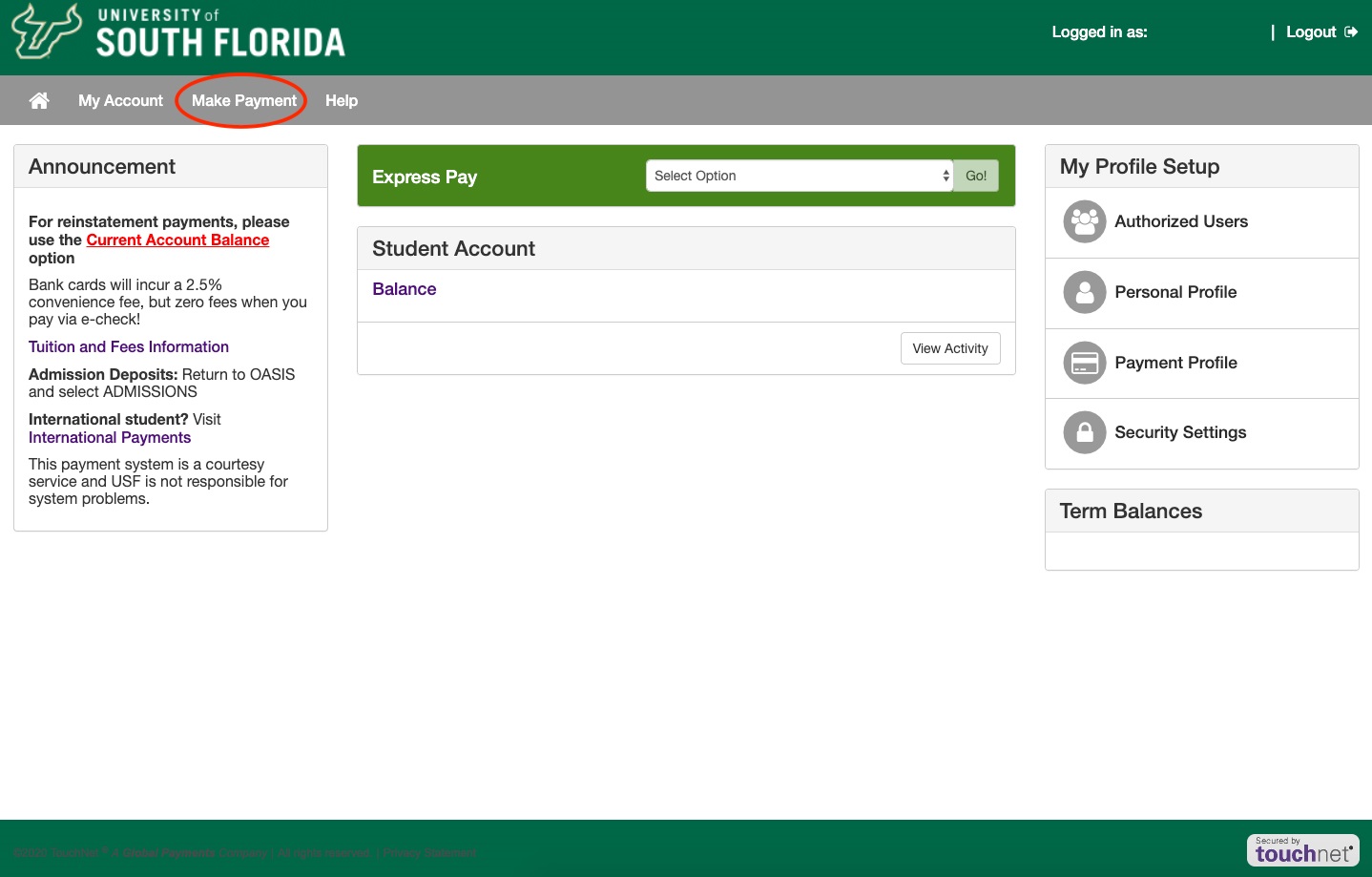Click the home icon in the navigation bar
This screenshot has width=1372, height=877.
coord(39,100)
